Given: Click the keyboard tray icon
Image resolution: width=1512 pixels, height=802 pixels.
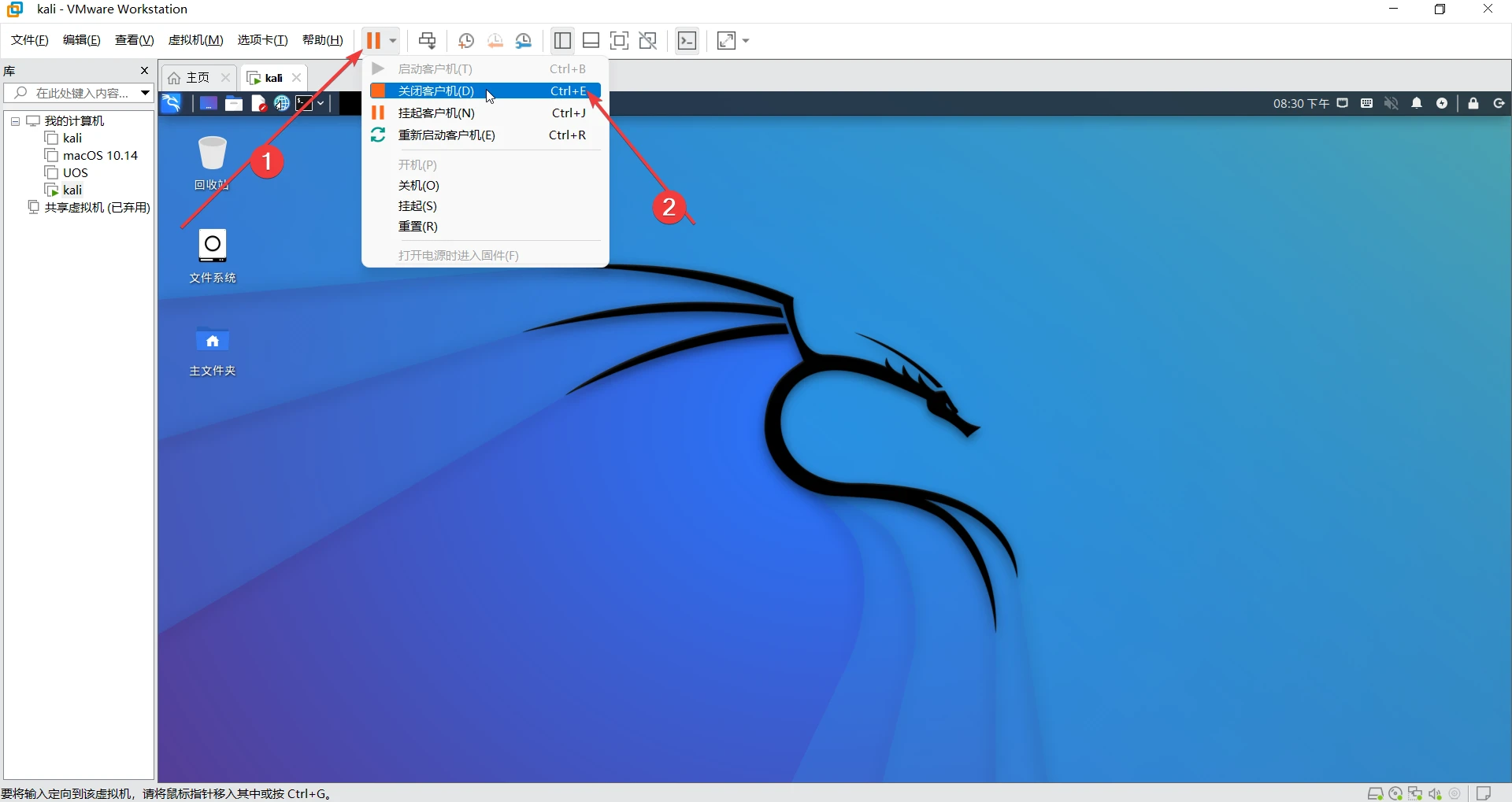Looking at the screenshot, I should click(1367, 103).
